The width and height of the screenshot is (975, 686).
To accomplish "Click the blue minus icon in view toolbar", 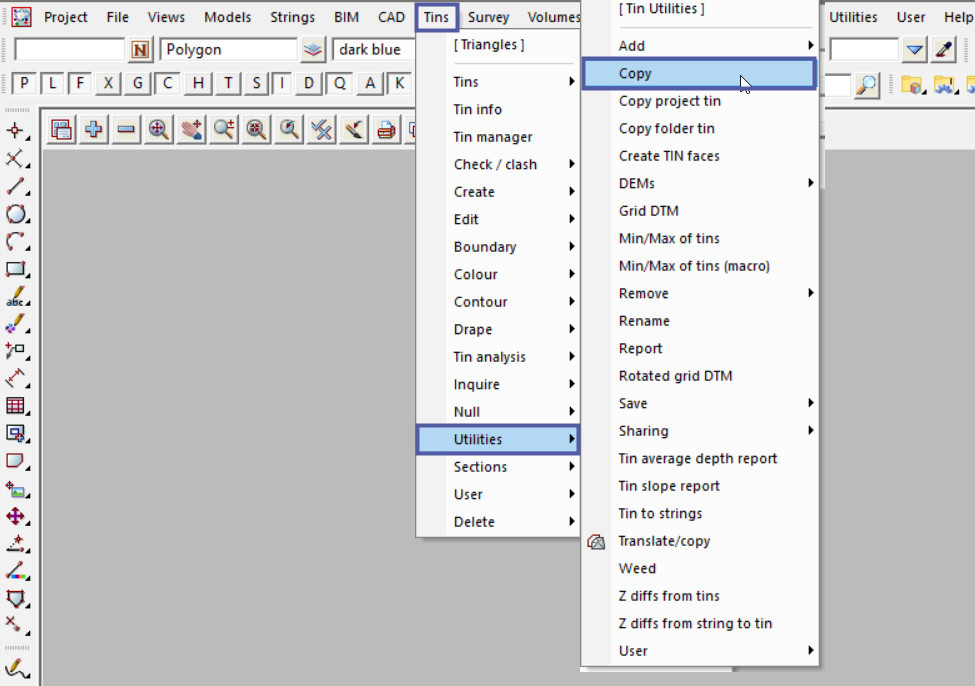I will tap(126, 129).
